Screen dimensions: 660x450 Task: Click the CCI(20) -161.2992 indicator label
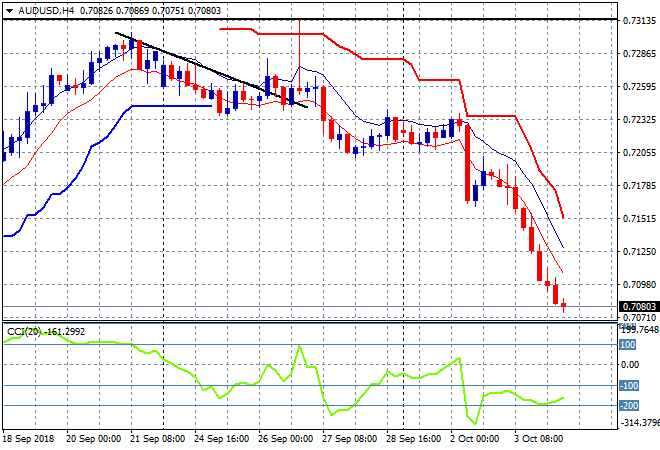[46, 332]
